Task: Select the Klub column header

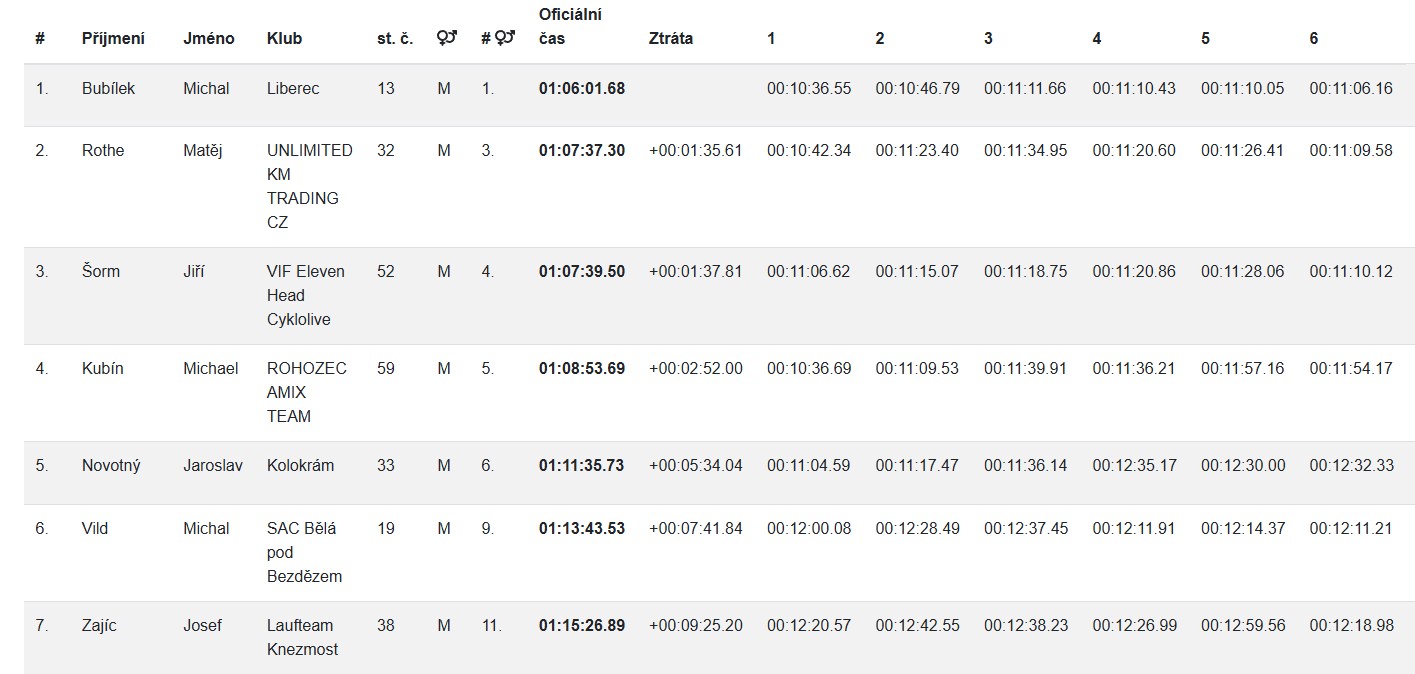Action: click(x=284, y=38)
